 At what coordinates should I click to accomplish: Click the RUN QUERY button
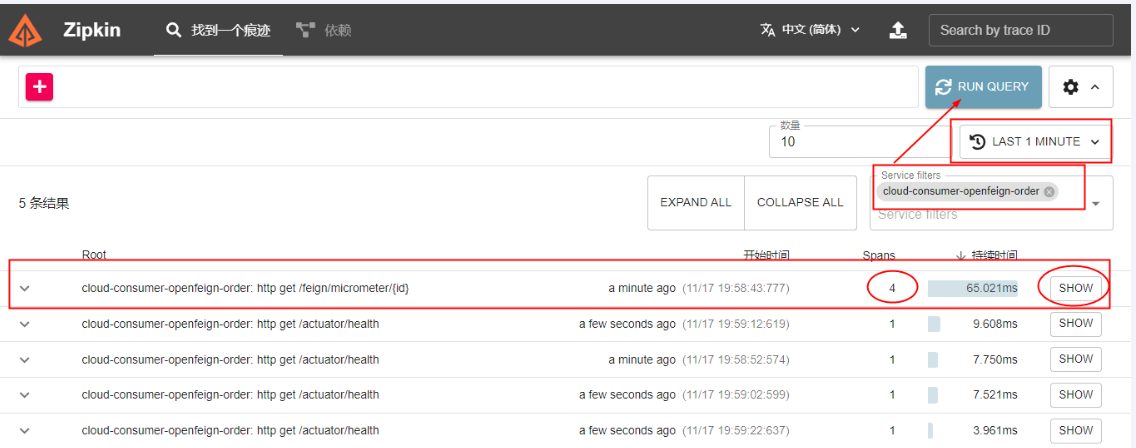click(983, 87)
